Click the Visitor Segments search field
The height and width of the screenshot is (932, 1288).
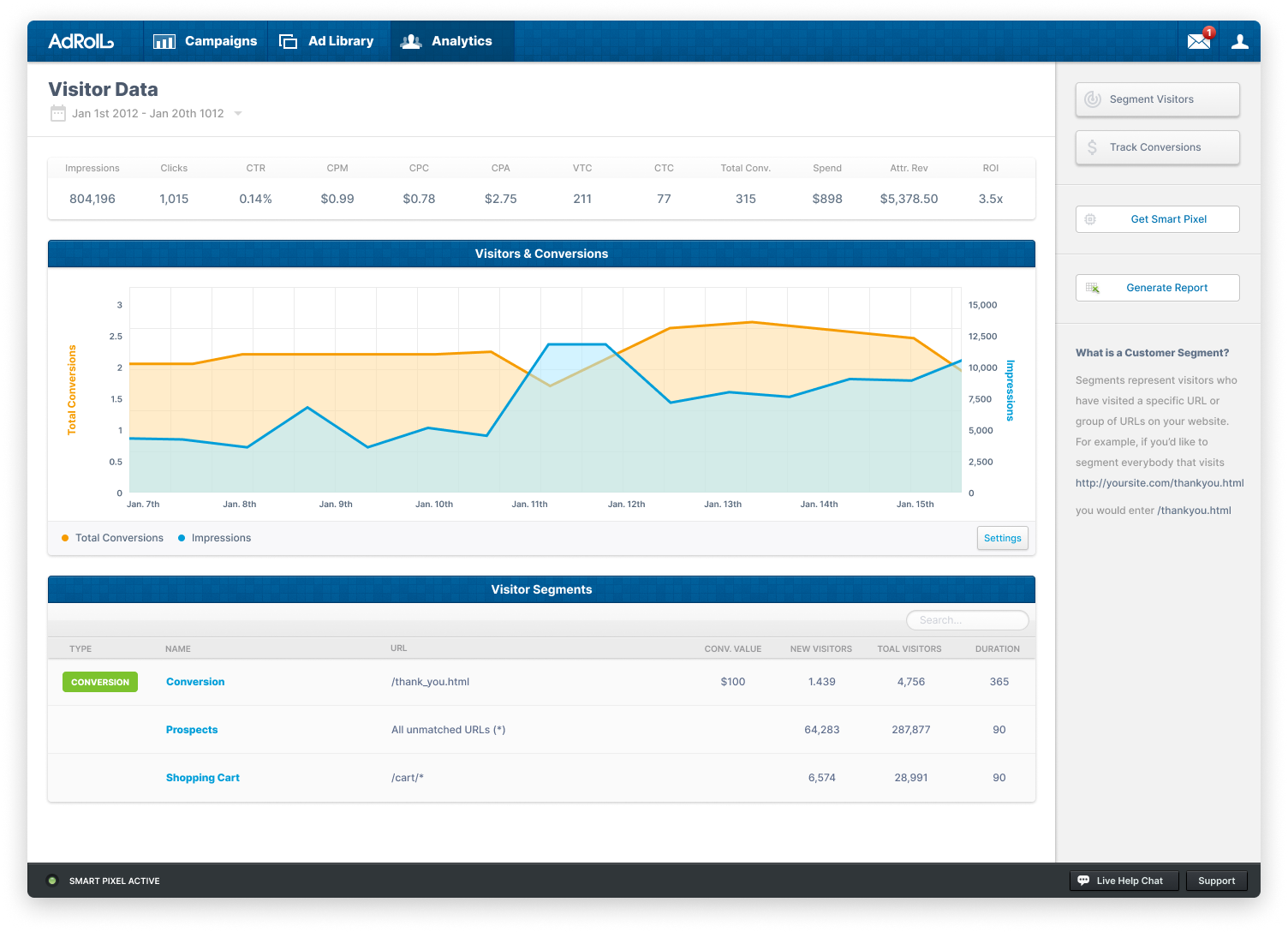click(x=968, y=620)
